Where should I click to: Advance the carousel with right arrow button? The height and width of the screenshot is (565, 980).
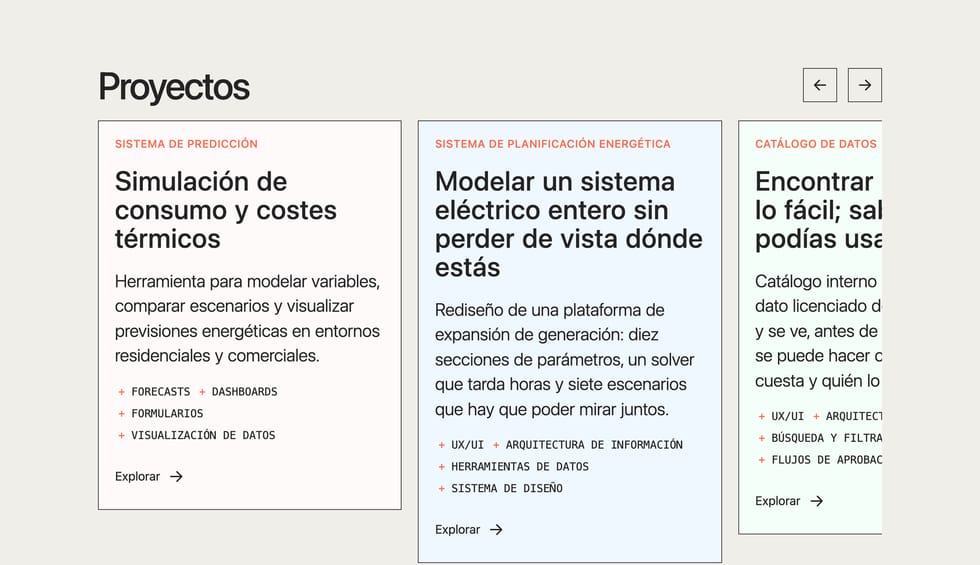pos(864,85)
